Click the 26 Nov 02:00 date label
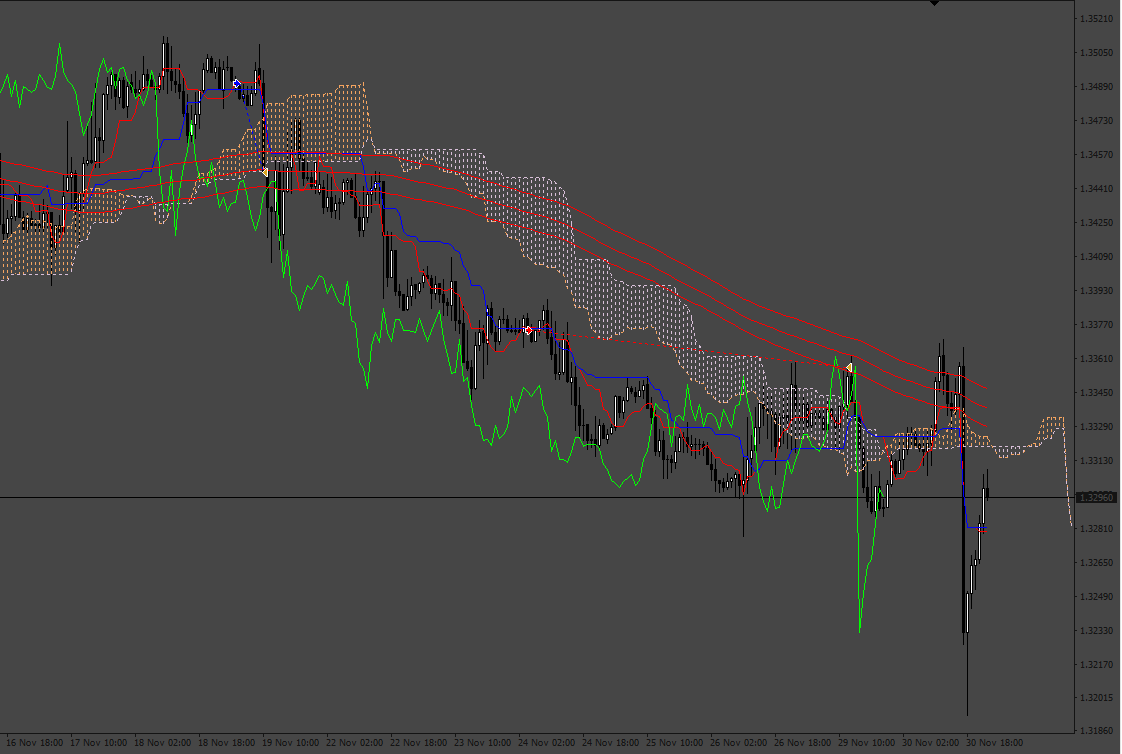This screenshot has width=1122, height=754. click(x=738, y=743)
